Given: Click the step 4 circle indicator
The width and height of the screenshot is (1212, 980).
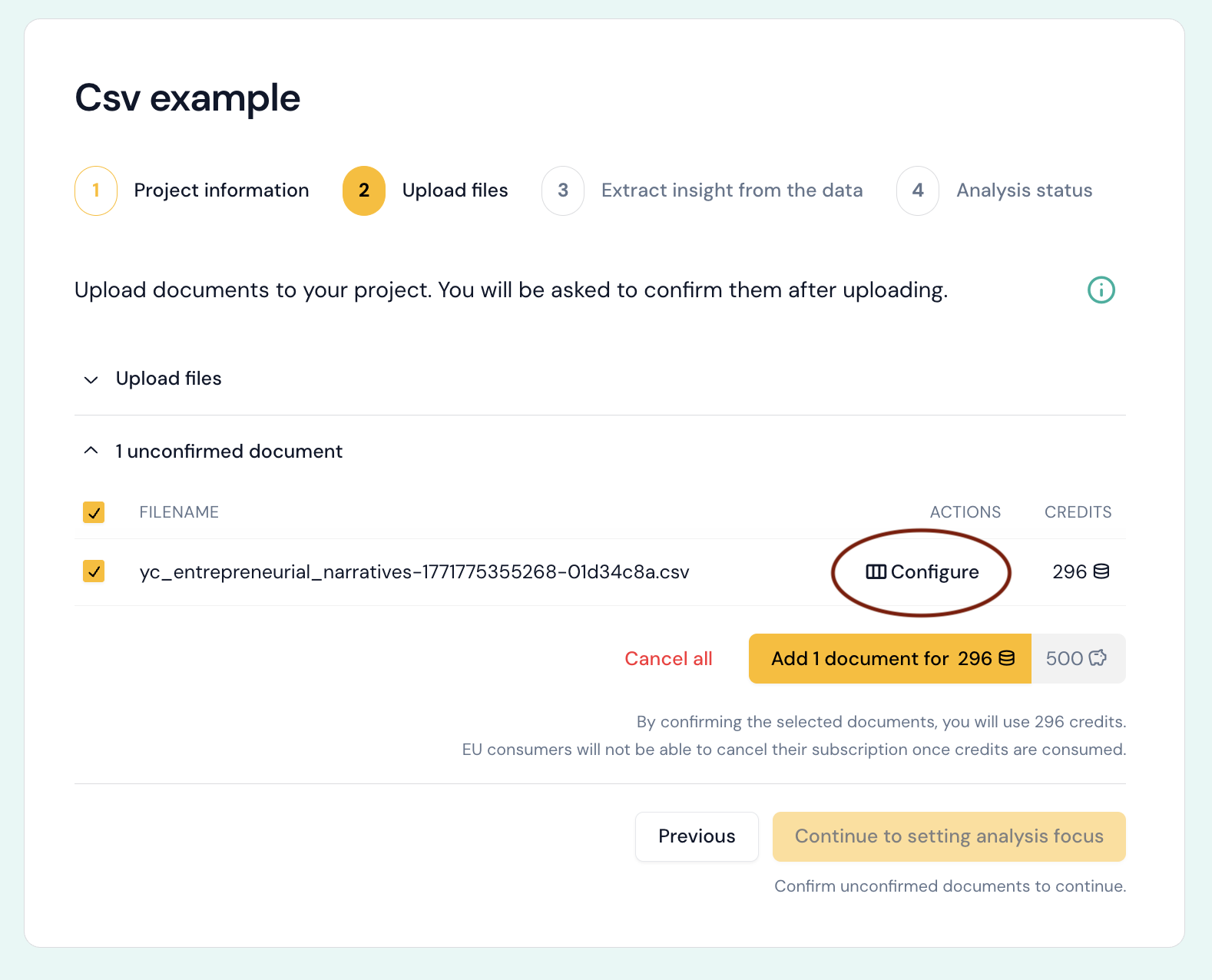Looking at the screenshot, I should click(917, 190).
